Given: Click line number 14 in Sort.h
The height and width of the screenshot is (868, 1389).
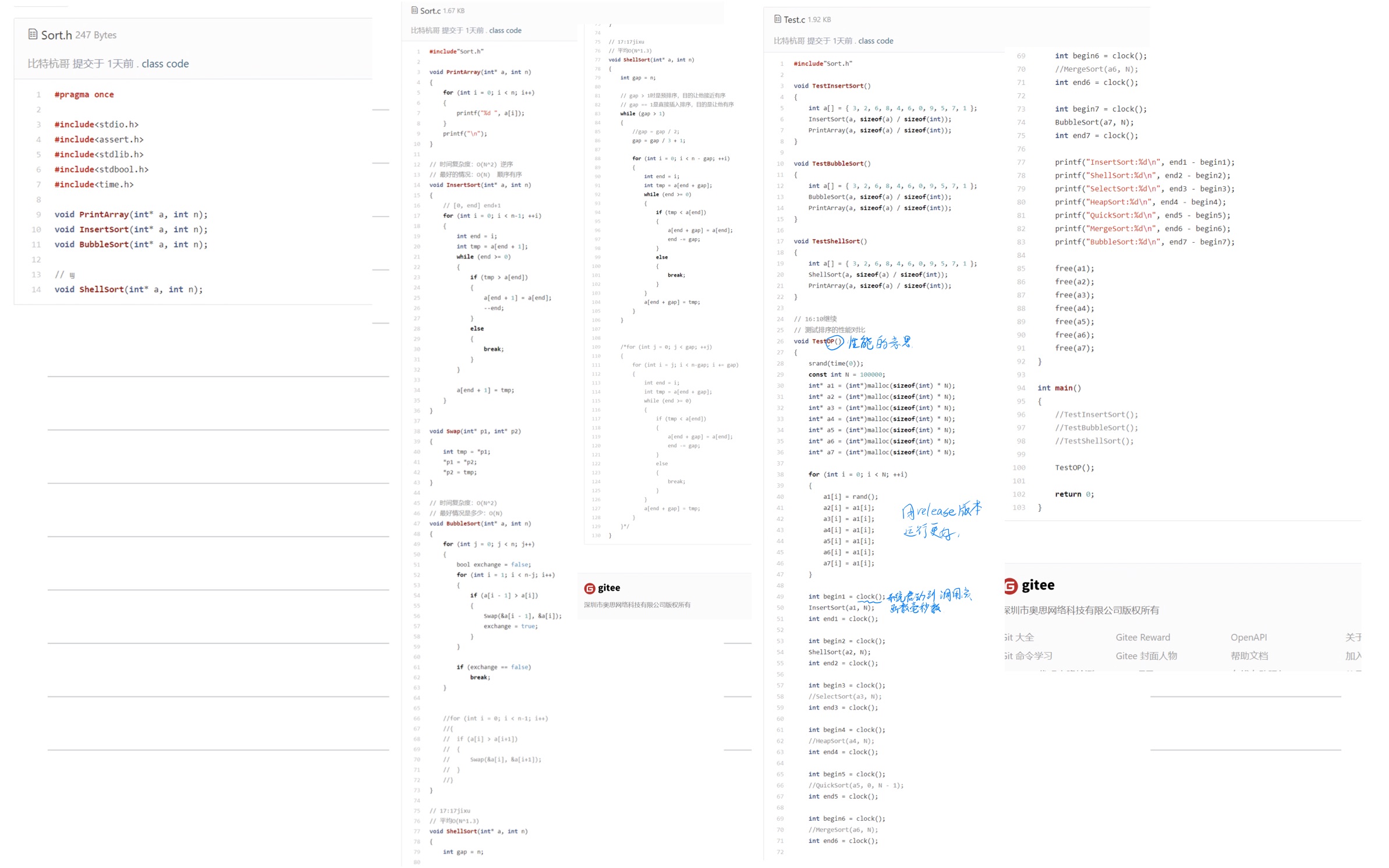Looking at the screenshot, I should (x=36, y=289).
